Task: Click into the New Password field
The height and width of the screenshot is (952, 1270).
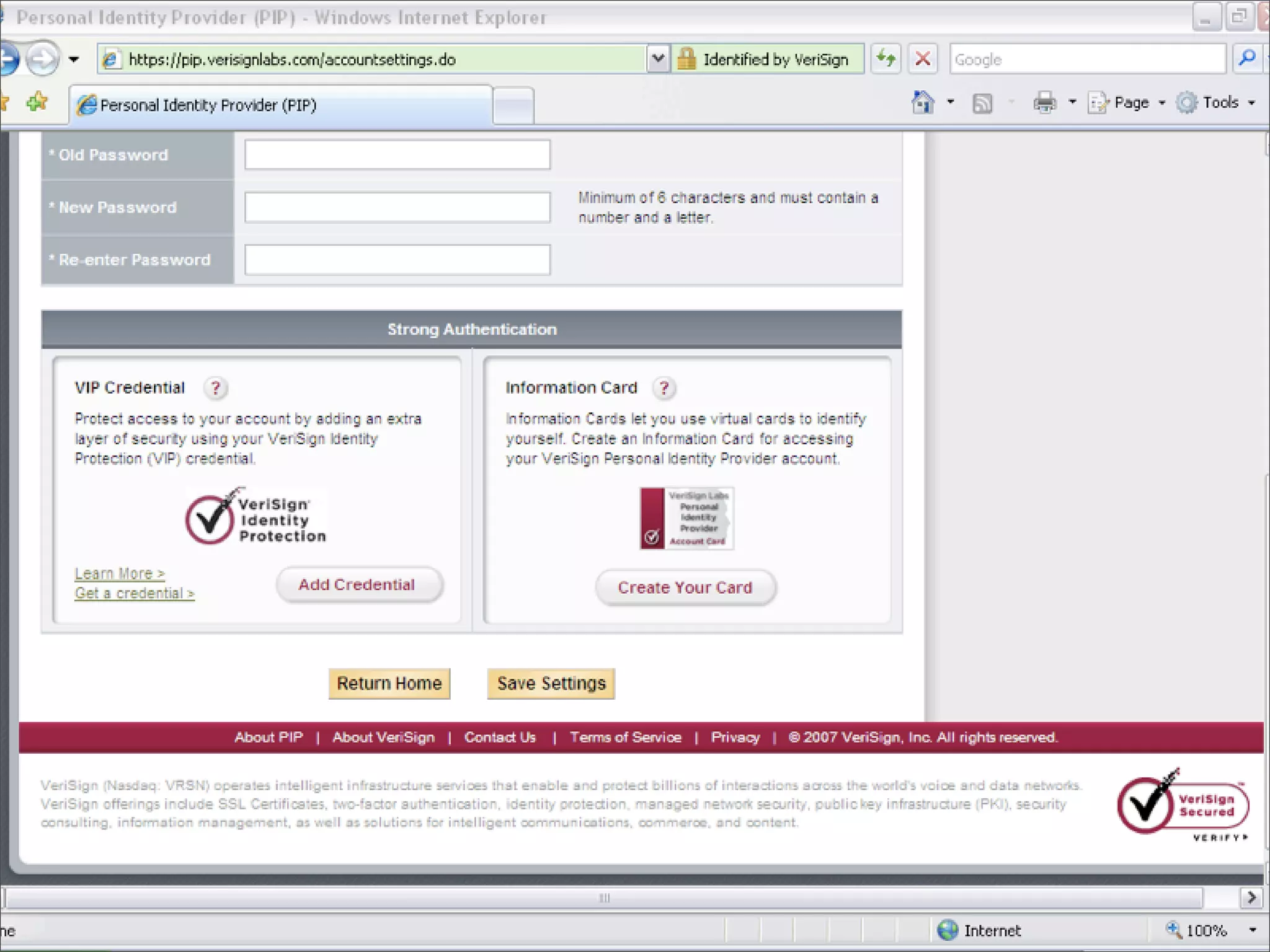Action: tap(397, 207)
